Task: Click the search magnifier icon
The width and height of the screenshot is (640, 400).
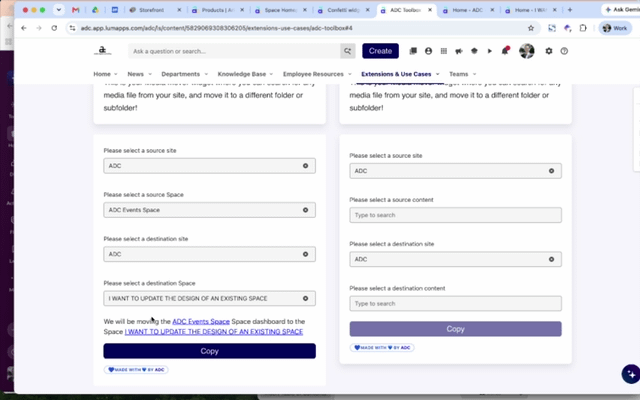Action: tap(348, 51)
